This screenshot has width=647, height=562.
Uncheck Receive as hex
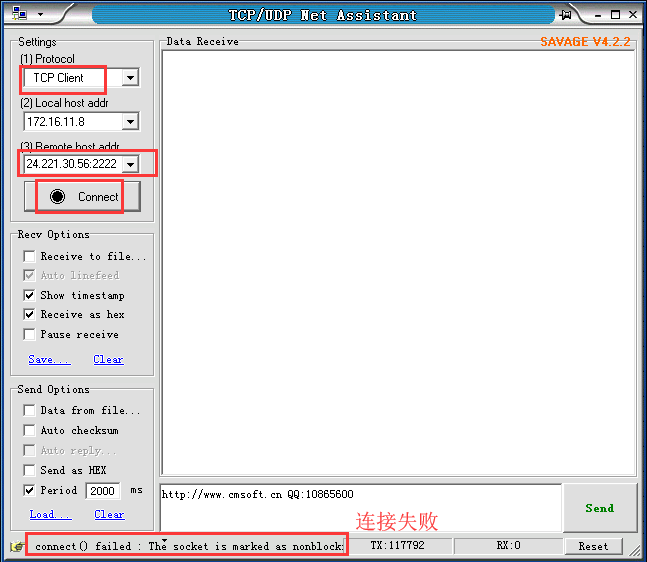pos(30,315)
